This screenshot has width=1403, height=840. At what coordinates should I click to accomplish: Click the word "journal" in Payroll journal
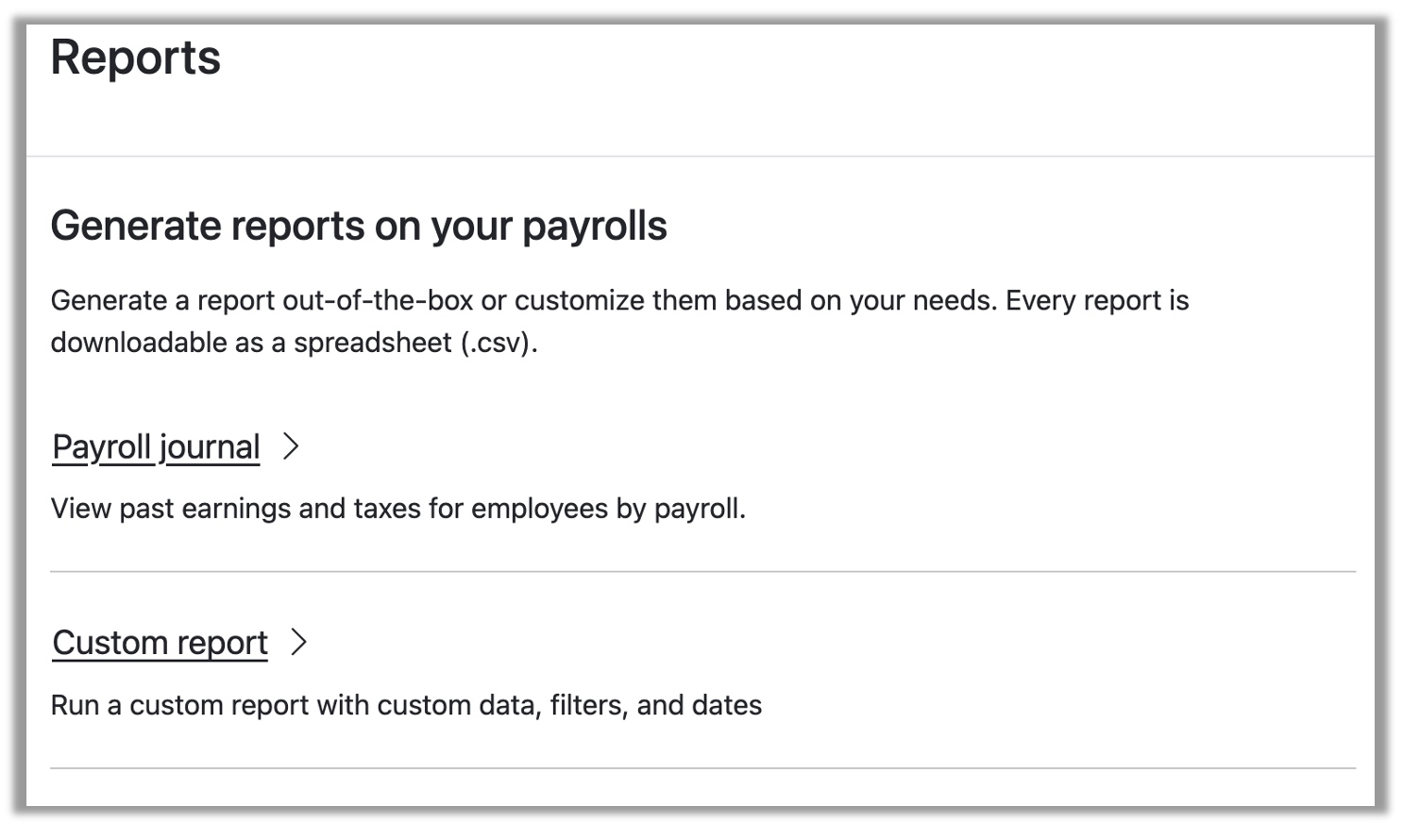point(209,447)
